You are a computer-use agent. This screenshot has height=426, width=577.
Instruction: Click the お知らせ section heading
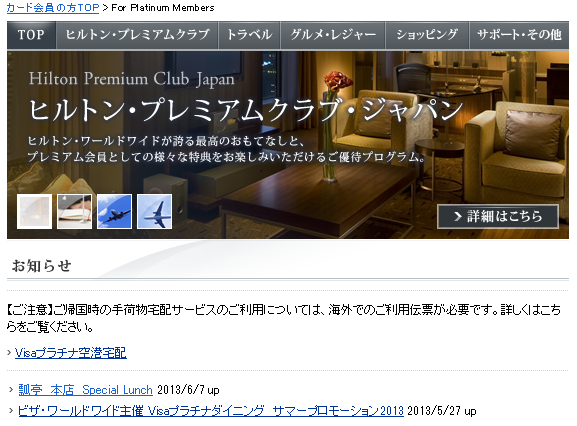coord(42,266)
